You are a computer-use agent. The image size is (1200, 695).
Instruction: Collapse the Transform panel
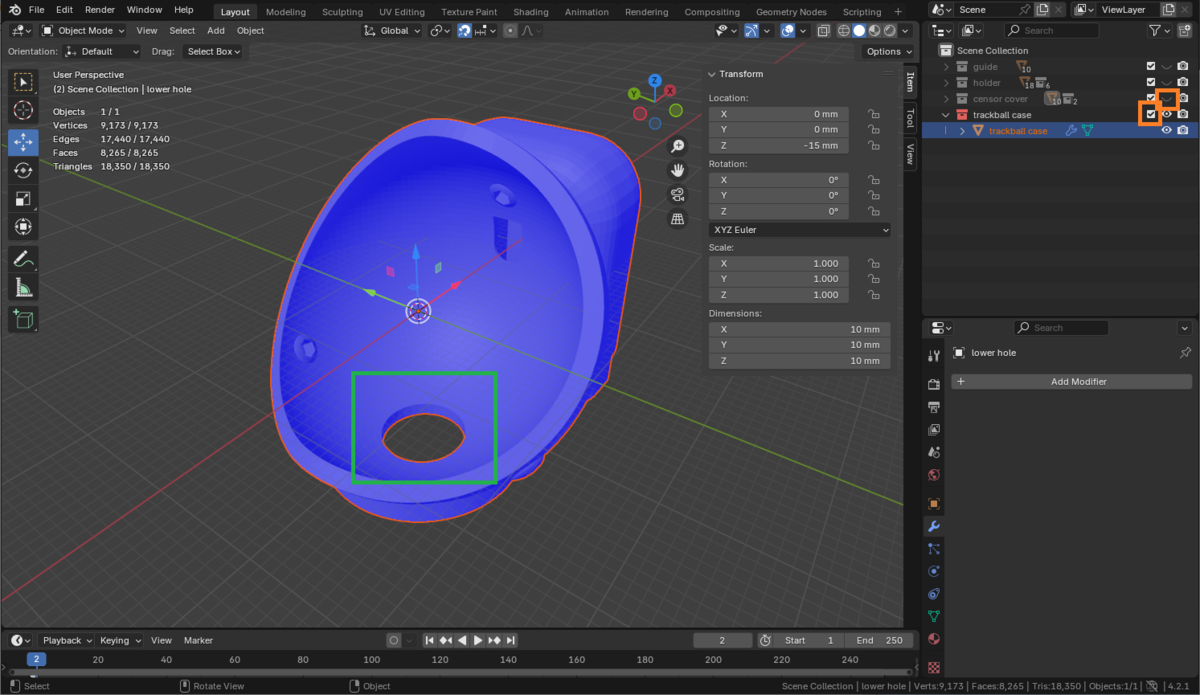tap(712, 74)
